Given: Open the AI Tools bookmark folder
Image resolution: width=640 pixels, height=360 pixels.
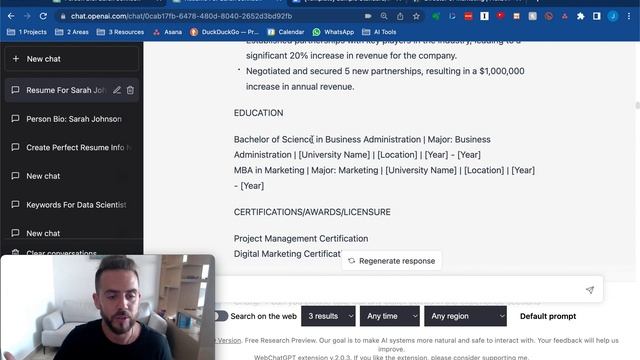Looking at the screenshot, I should pyautogui.click(x=379, y=32).
